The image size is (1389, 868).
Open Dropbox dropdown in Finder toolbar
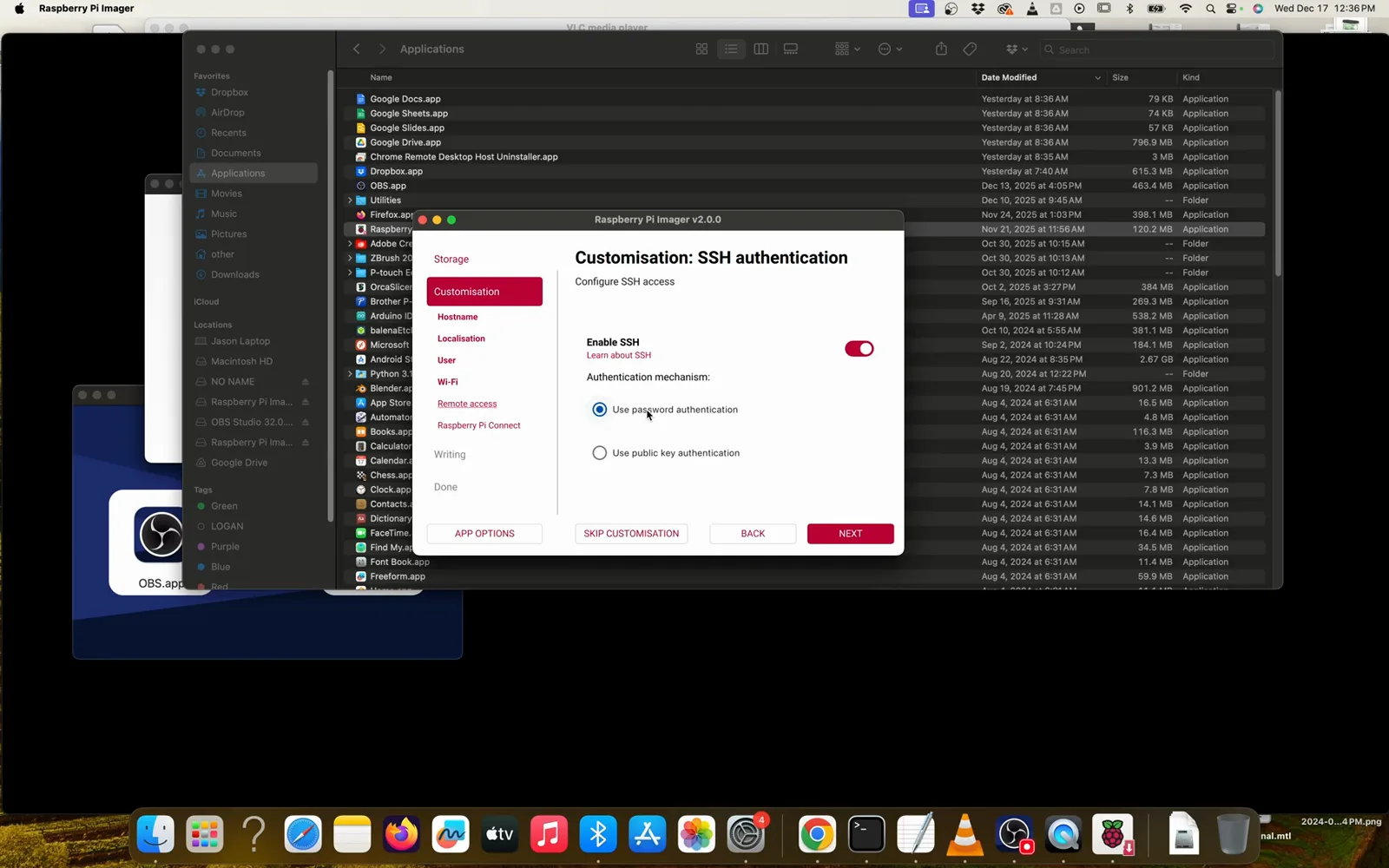(1017, 49)
